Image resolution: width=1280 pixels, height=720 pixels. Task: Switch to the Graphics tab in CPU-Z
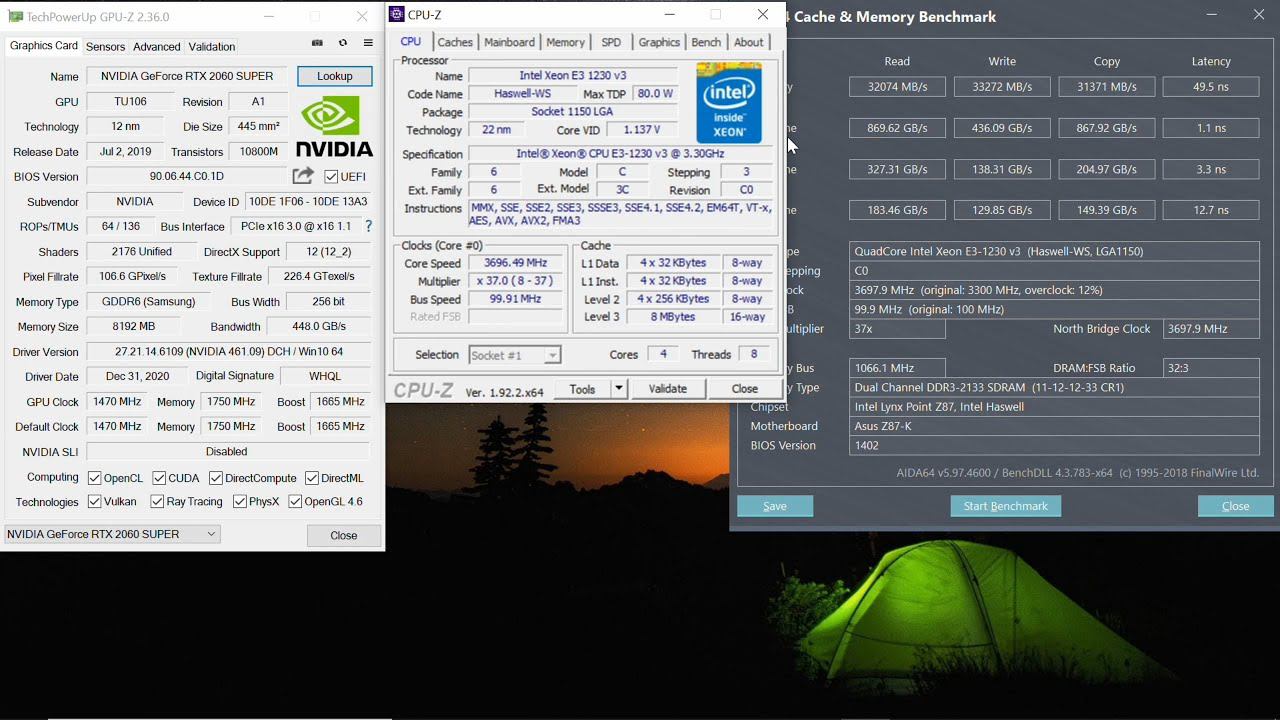(659, 42)
